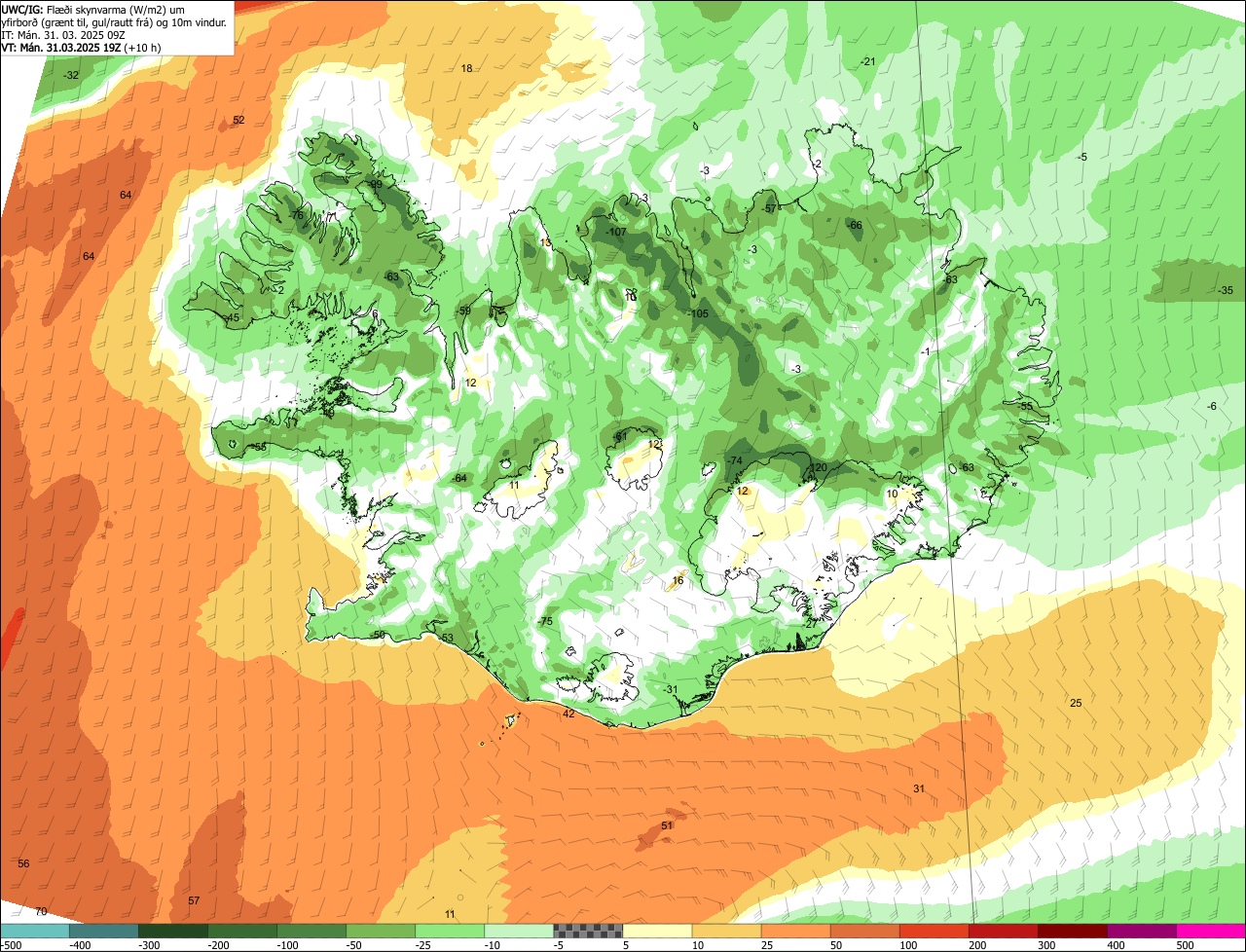Click the '52' flux value on the map
Viewport: 1246px width, 952px height.
coord(238,120)
